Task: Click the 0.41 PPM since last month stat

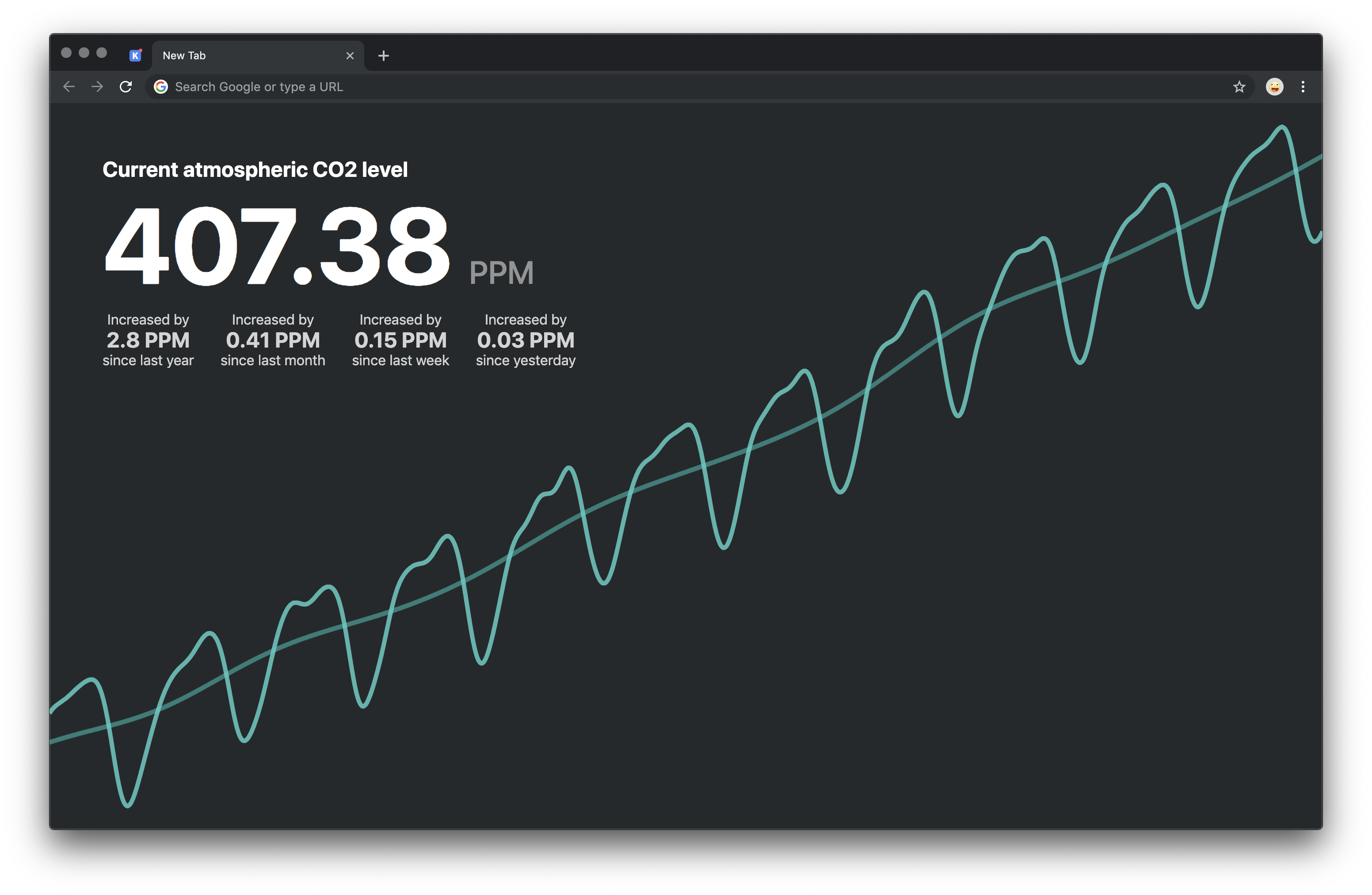Action: 273,340
